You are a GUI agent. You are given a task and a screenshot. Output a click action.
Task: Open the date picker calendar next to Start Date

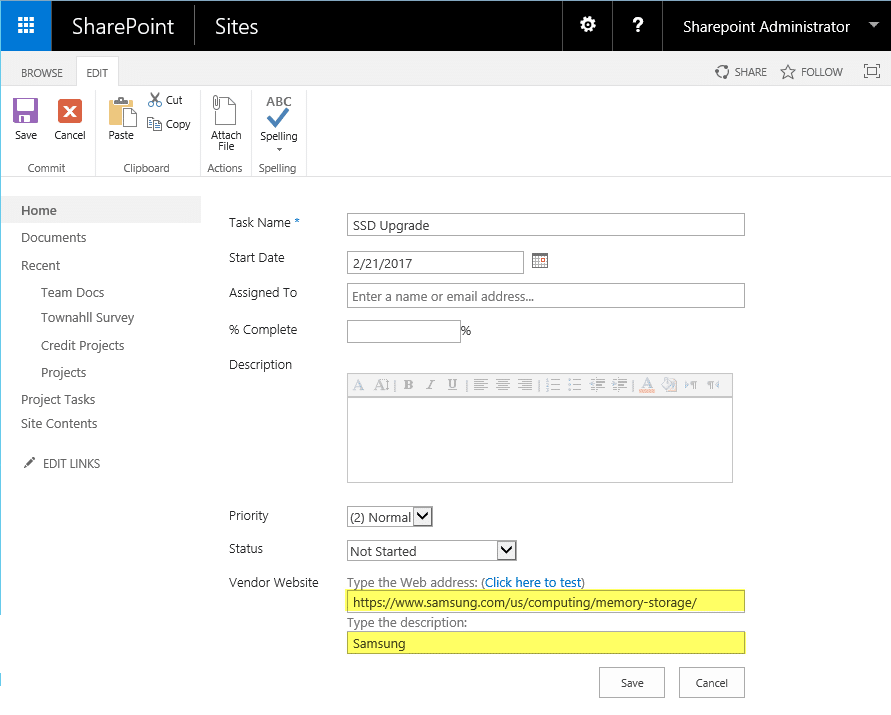539,260
